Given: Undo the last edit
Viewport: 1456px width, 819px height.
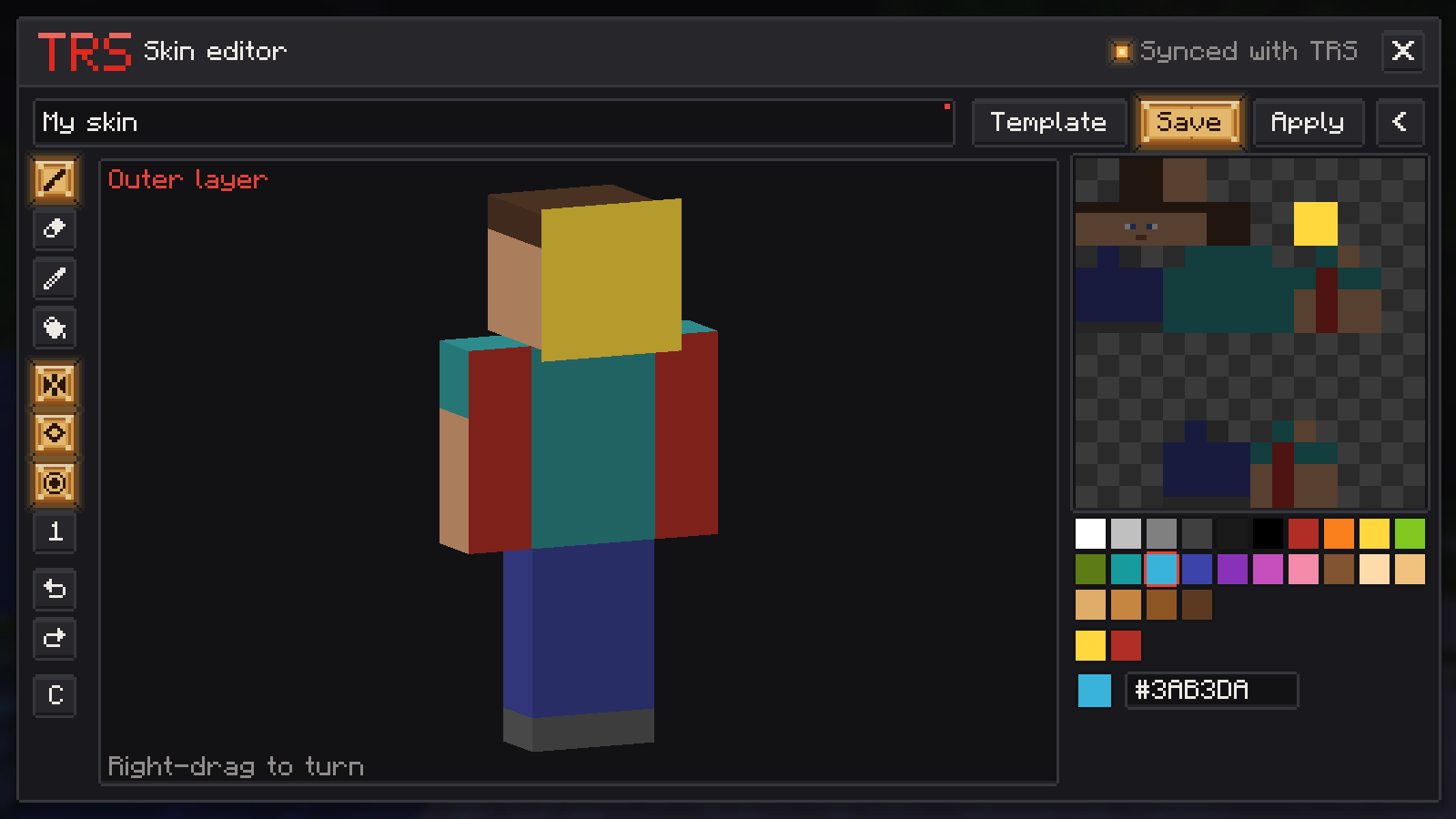Looking at the screenshot, I should point(55,589).
